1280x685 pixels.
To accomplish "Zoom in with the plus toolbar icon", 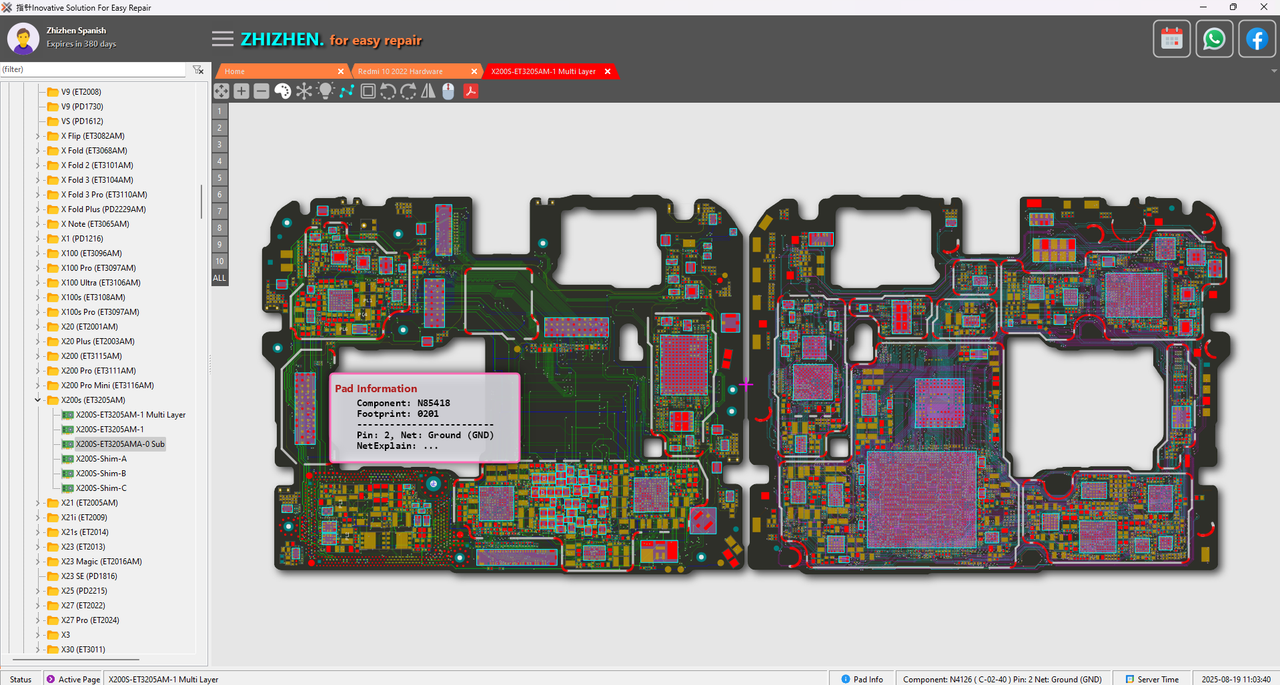I will point(241,91).
